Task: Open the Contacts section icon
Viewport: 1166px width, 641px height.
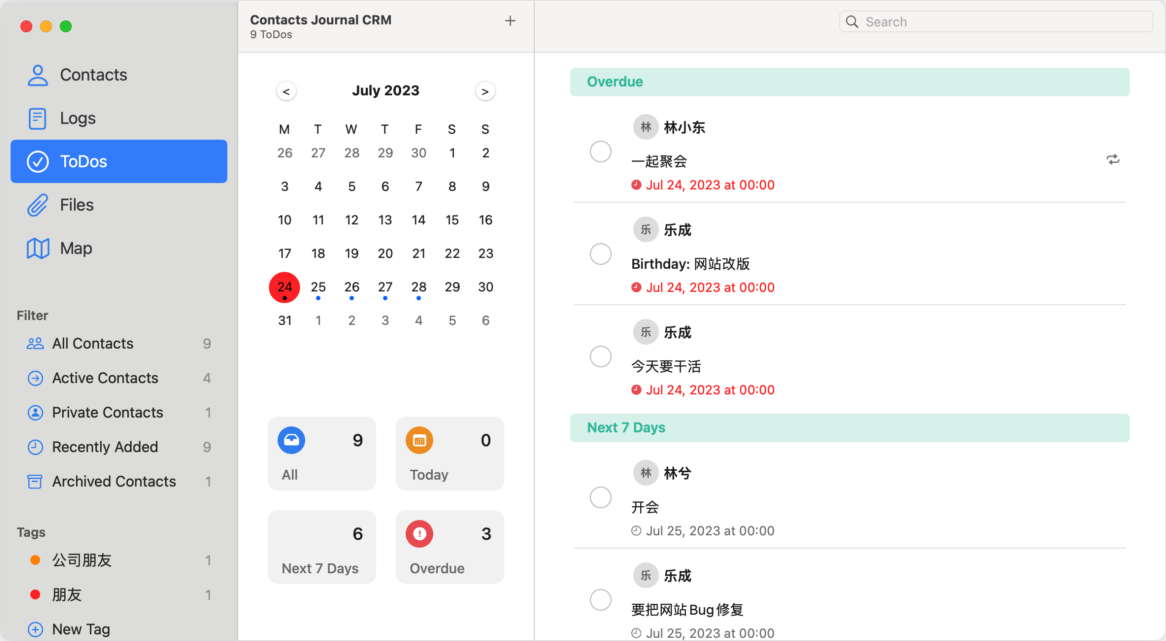Action: tap(37, 75)
